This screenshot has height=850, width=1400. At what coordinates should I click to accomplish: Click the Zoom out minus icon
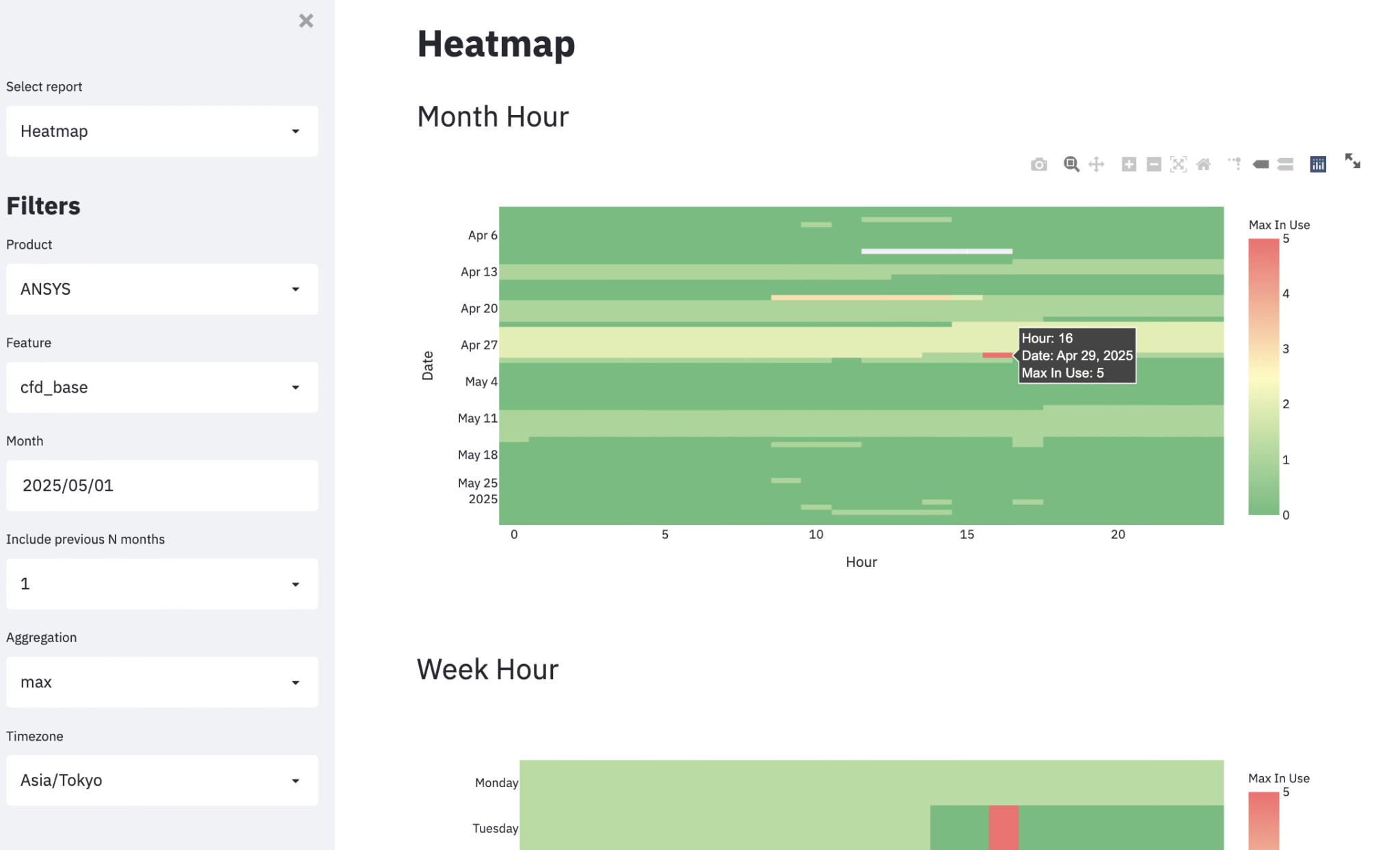point(1154,164)
